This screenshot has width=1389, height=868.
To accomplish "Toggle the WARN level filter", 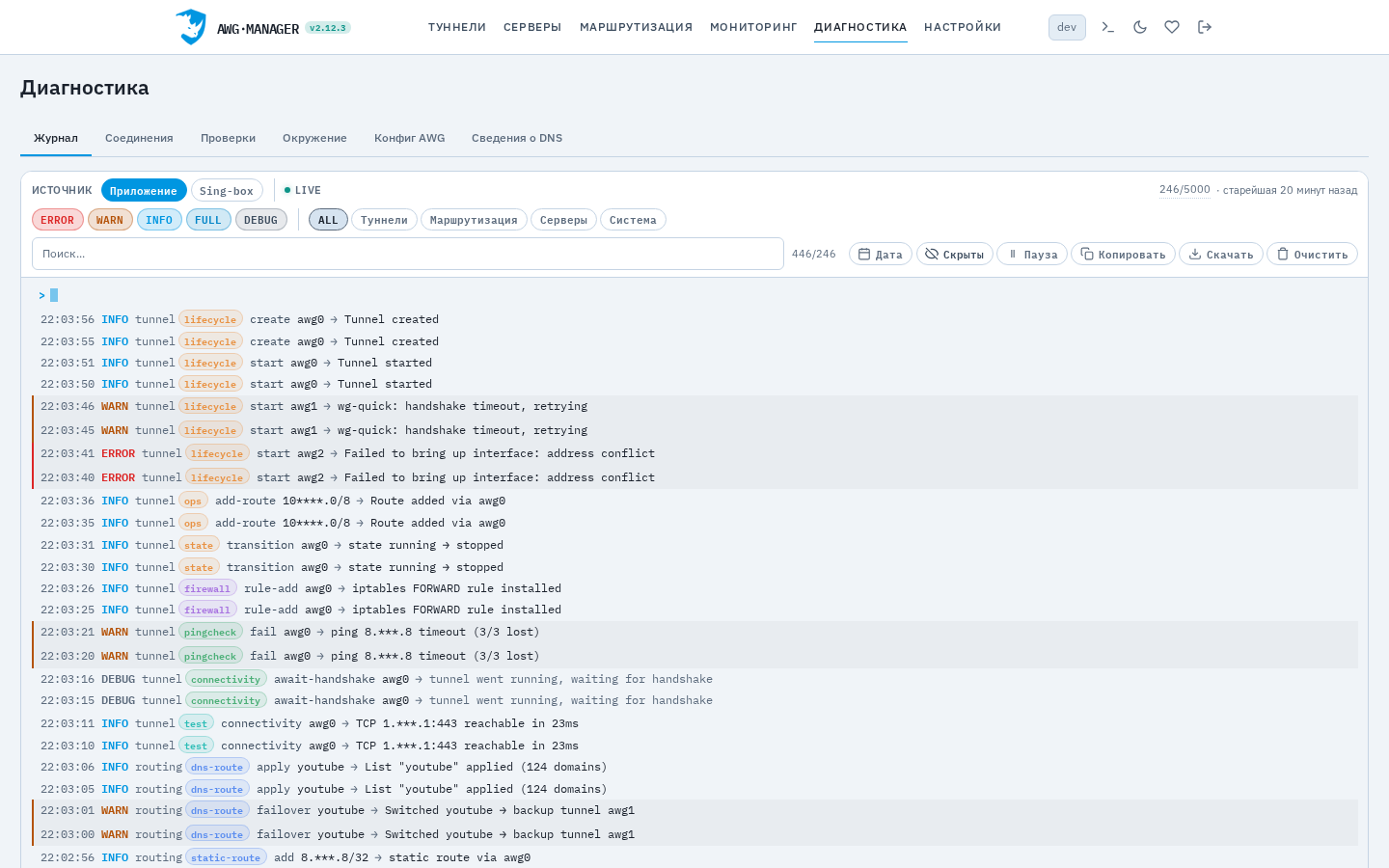I will coord(110,220).
